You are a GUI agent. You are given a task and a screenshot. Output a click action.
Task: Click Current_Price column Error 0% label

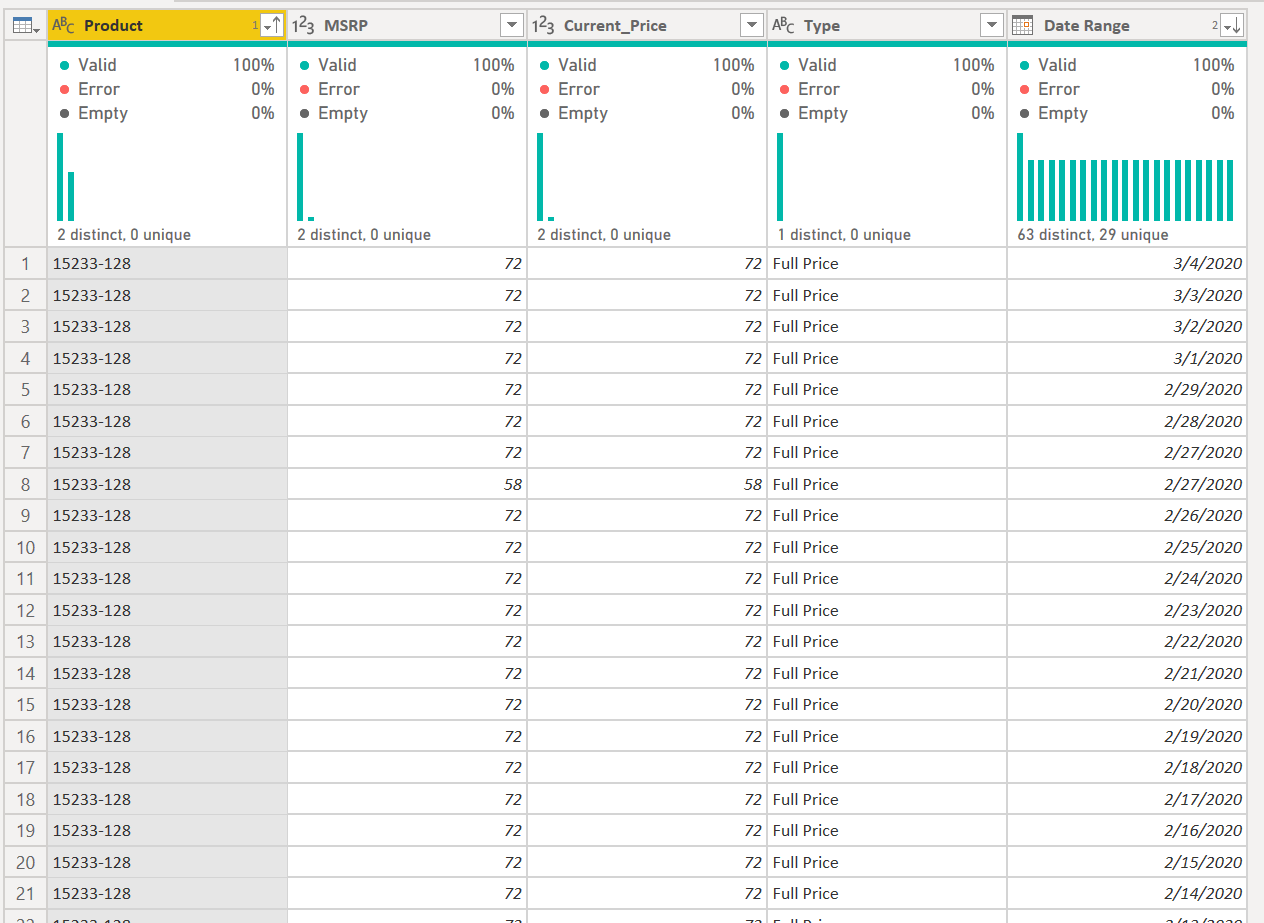click(x=647, y=89)
